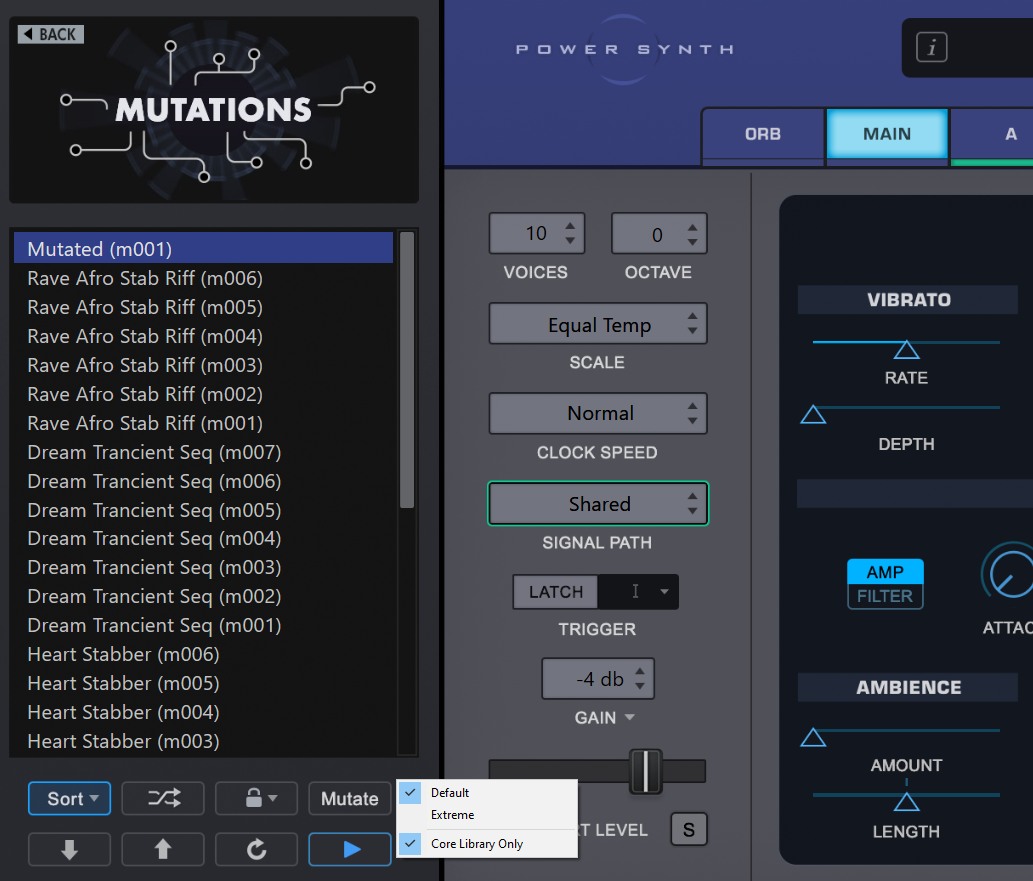Screen dimensions: 1033x881
Task: Select the Default menu entry
Action: pyautogui.click(x=450, y=792)
